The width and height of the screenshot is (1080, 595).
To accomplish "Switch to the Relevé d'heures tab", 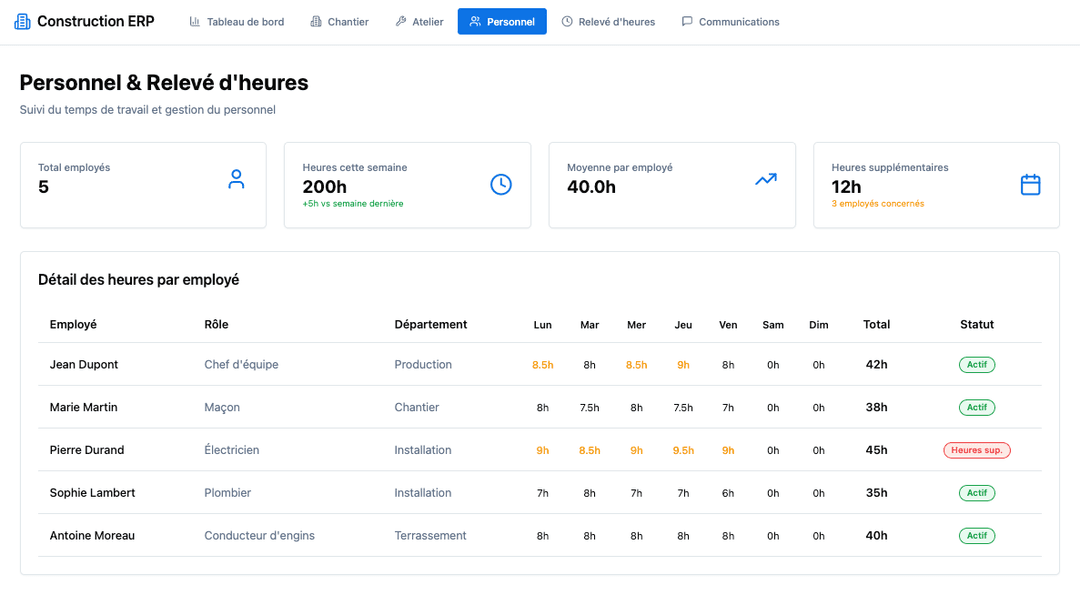I will 608,21.
